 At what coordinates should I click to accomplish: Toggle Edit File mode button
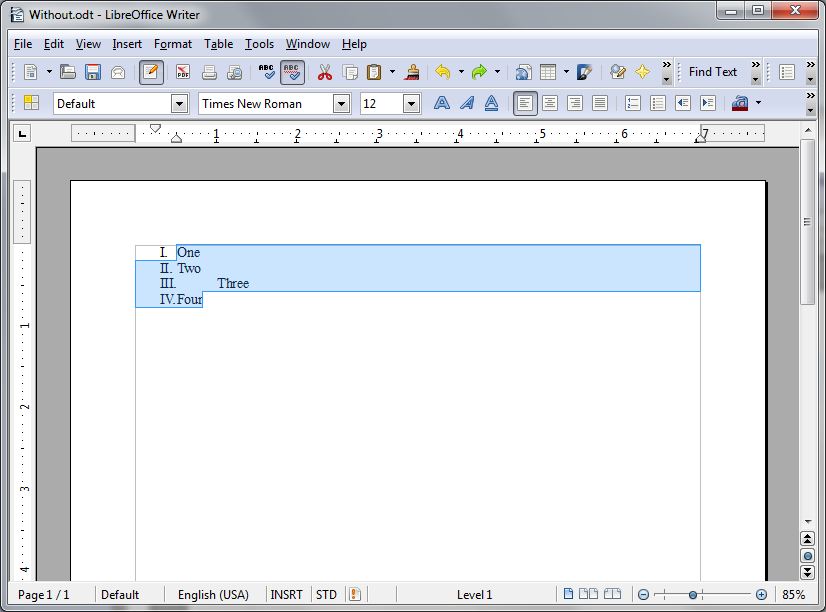pos(151,72)
